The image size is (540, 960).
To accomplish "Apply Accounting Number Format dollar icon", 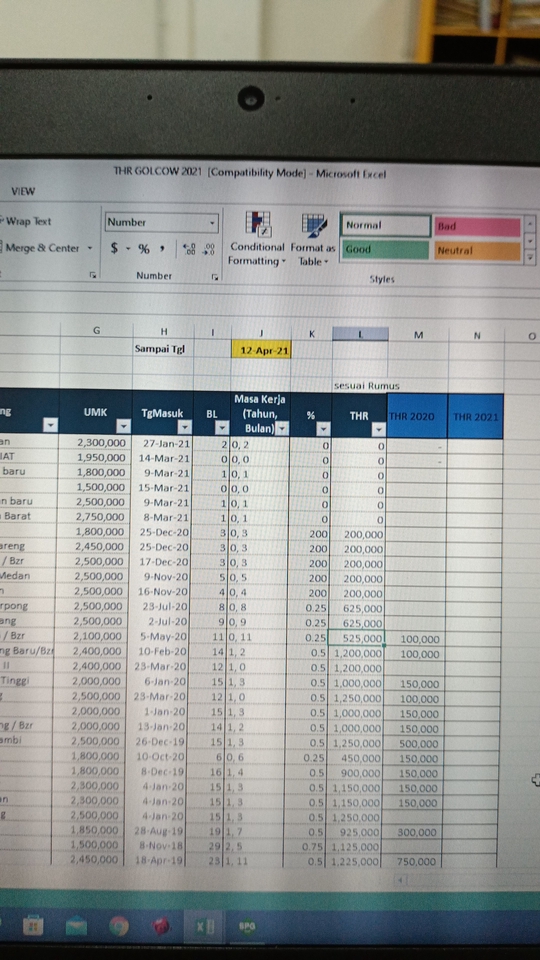I will coord(114,249).
